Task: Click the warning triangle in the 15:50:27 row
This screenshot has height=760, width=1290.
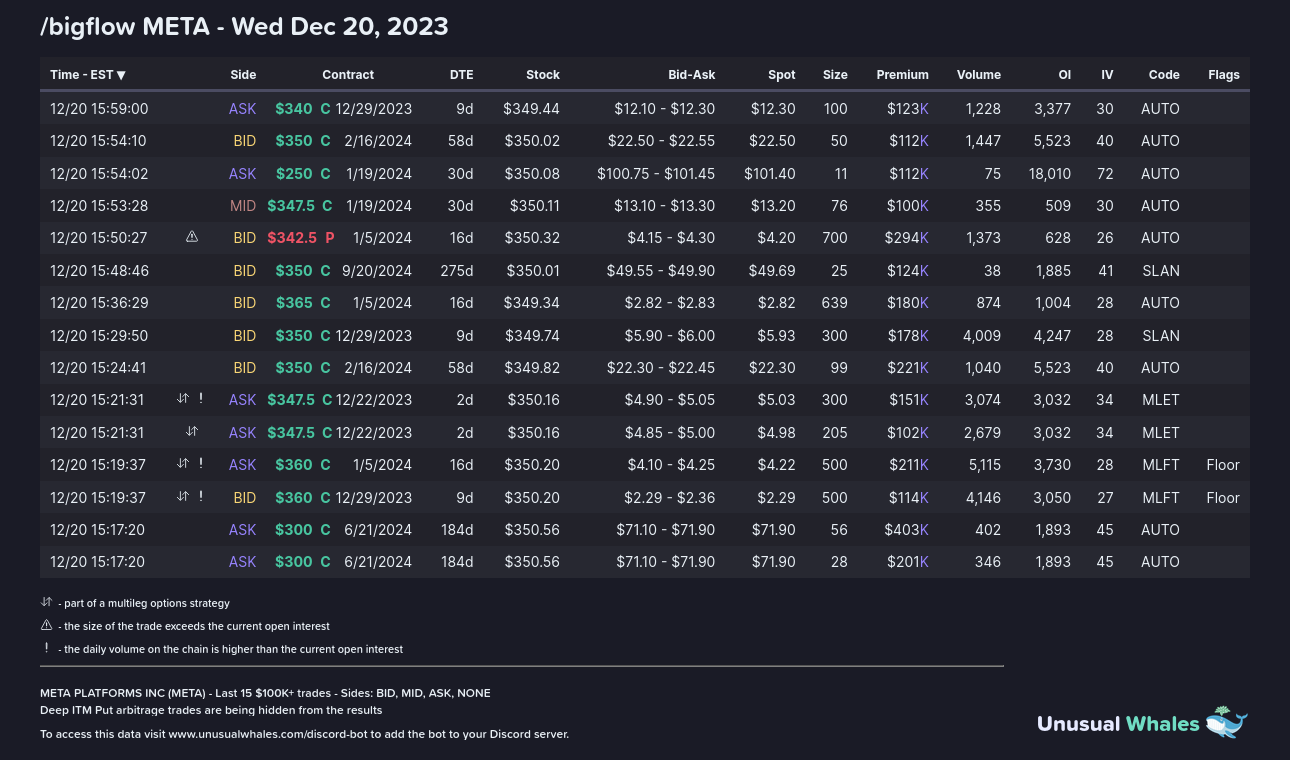Action: tap(192, 237)
